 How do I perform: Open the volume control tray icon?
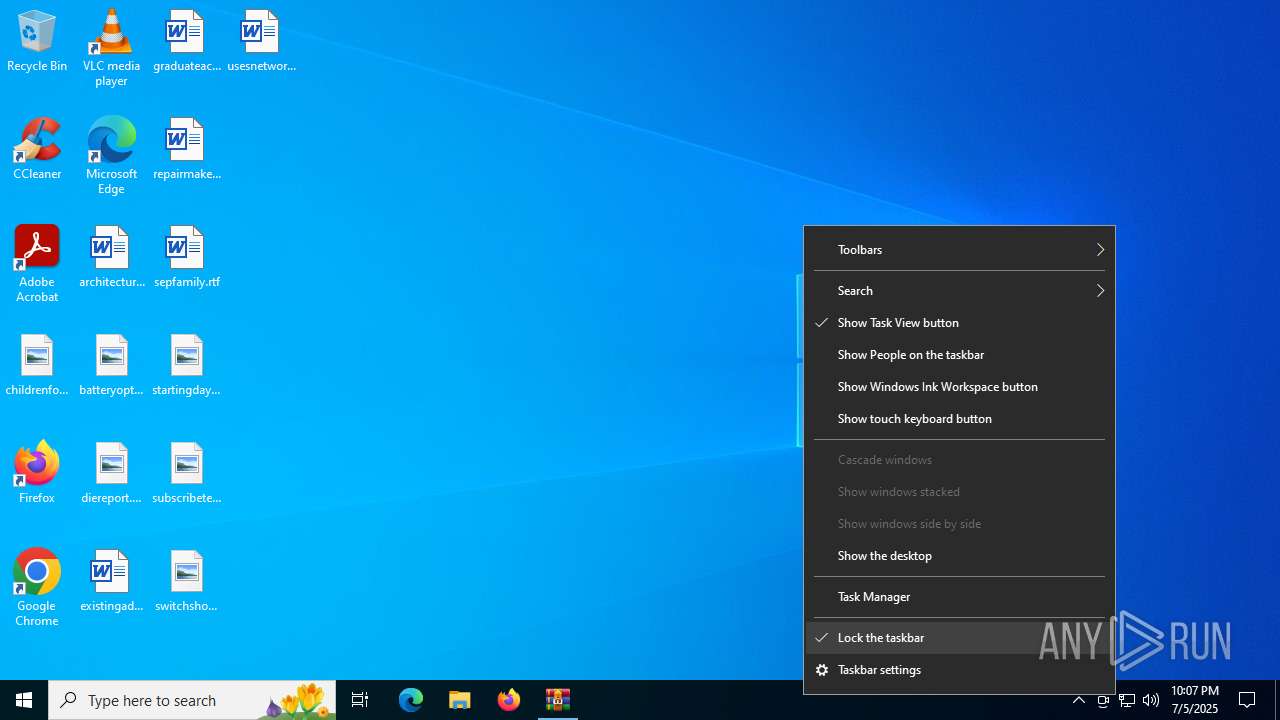pos(1151,700)
